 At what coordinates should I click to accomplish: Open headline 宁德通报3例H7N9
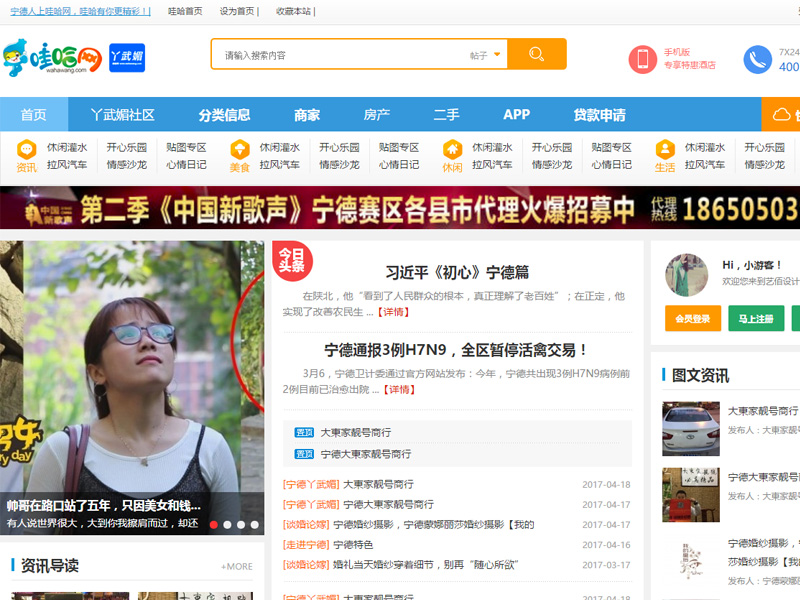(457, 350)
